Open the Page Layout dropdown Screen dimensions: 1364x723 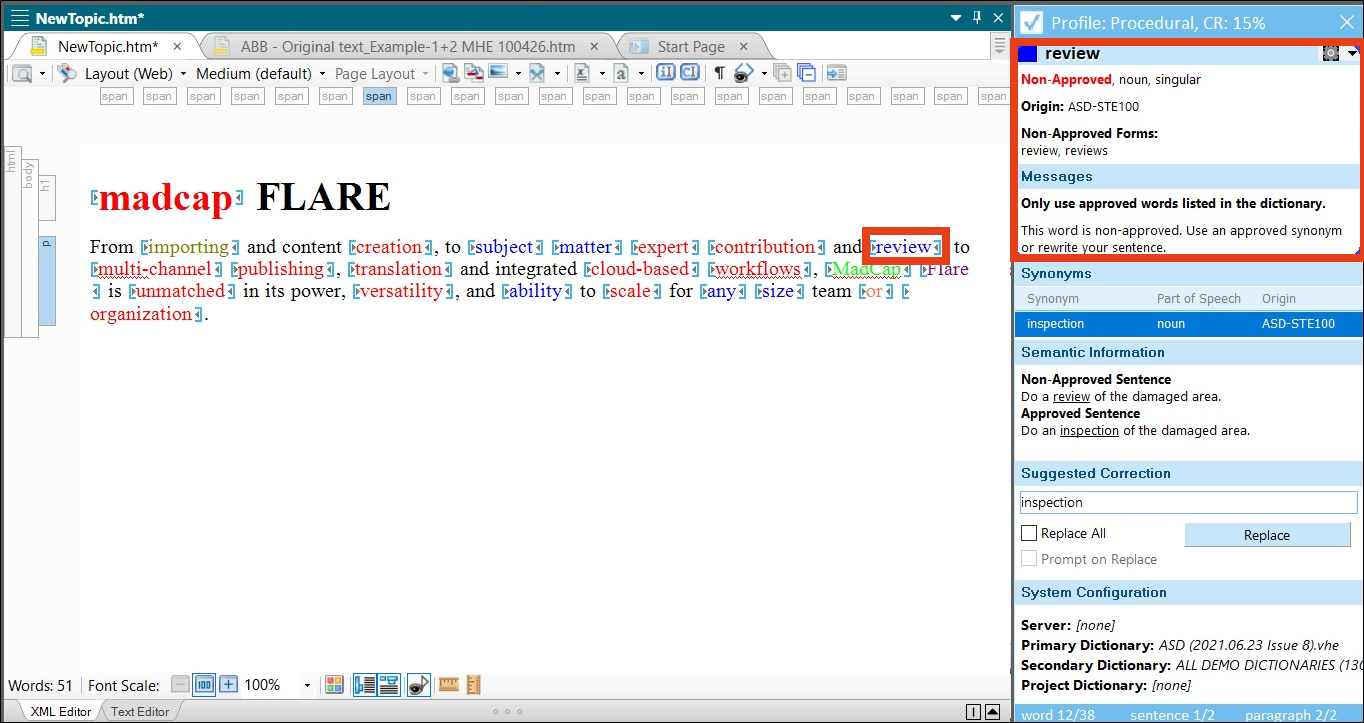point(382,73)
